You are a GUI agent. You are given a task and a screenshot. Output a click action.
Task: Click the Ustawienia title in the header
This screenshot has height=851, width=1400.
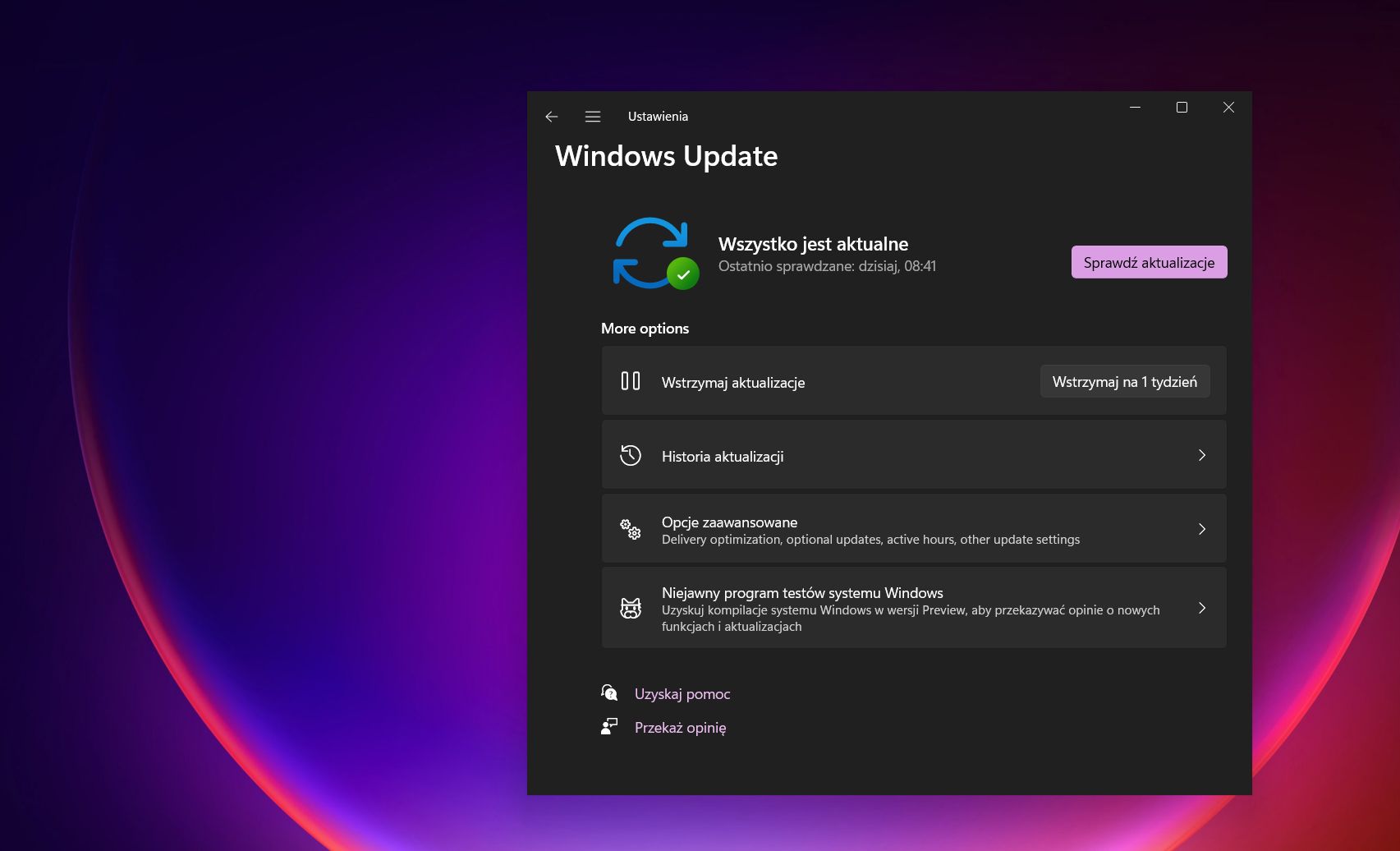click(x=658, y=117)
